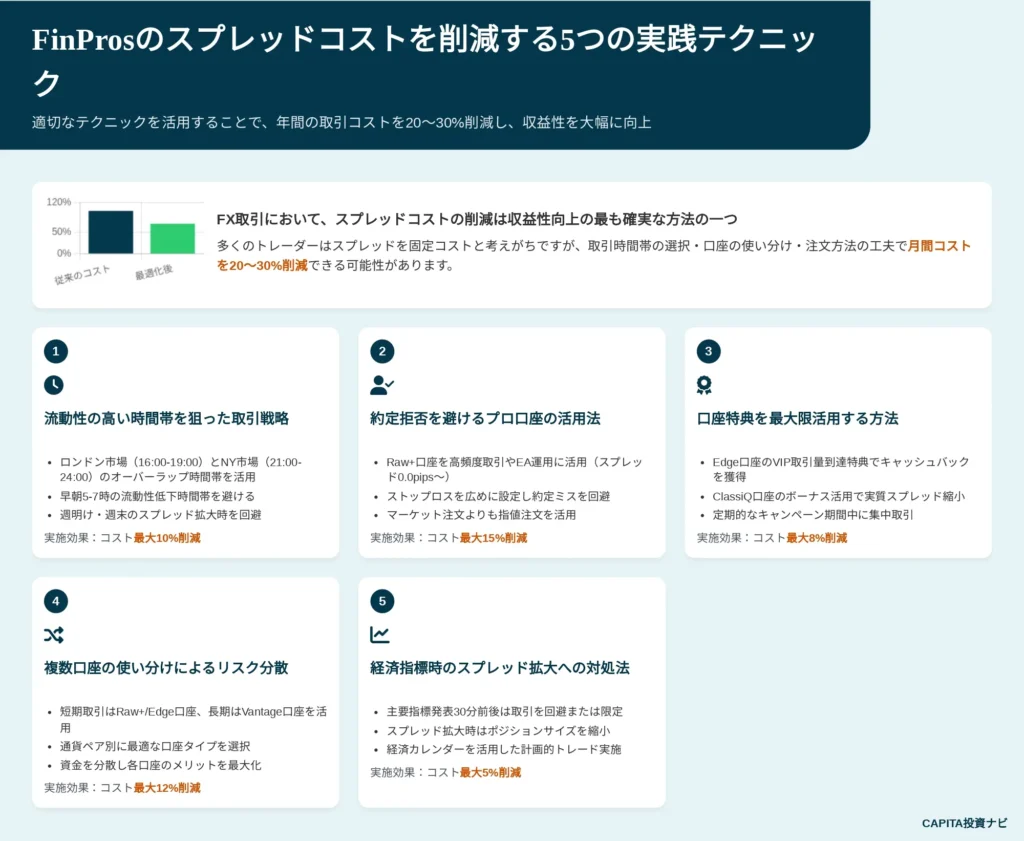Click the 50% axis label on chart
This screenshot has width=1024, height=841.
(x=61, y=232)
